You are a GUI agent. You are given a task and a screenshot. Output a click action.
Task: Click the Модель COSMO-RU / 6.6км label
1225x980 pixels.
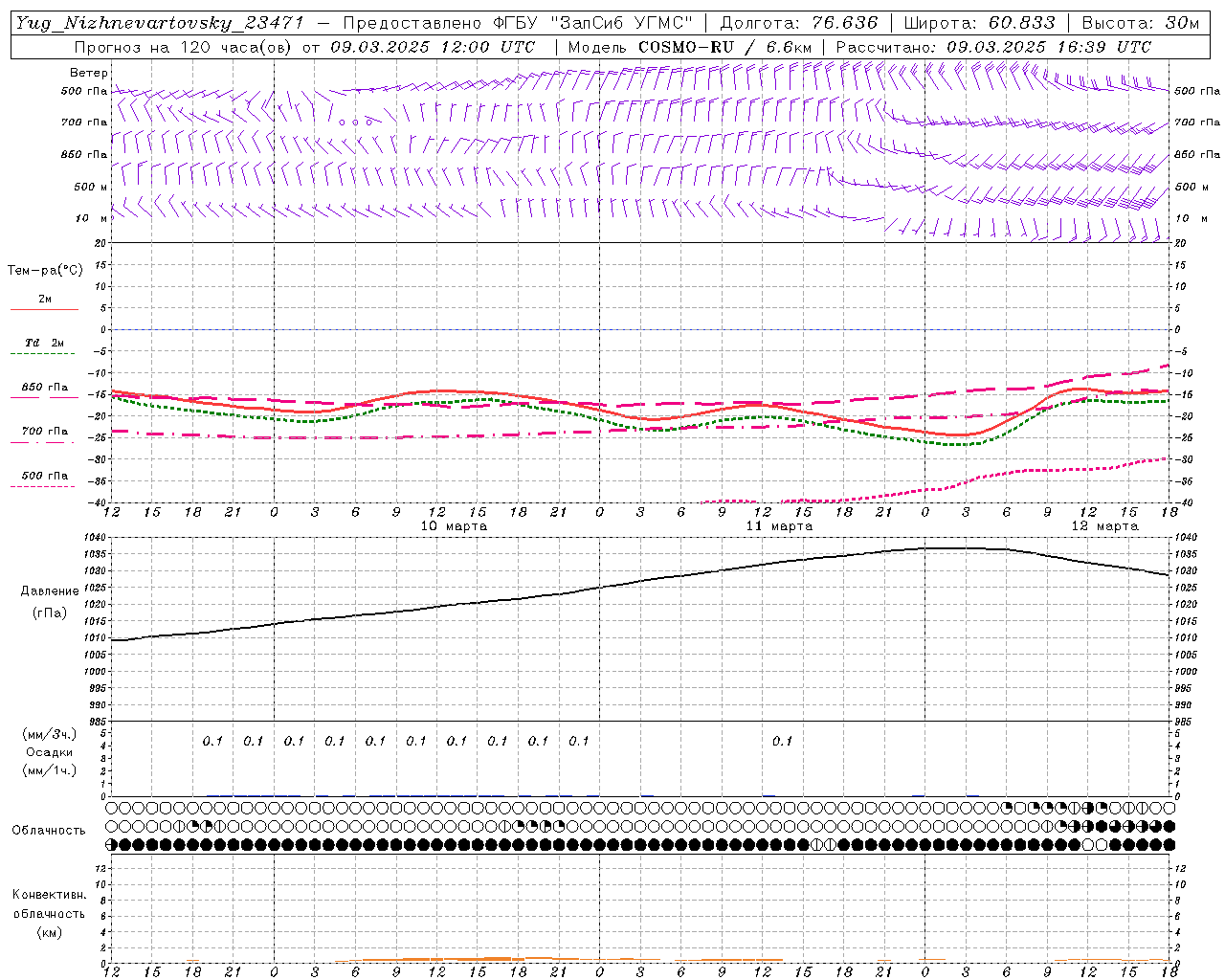pos(690,47)
